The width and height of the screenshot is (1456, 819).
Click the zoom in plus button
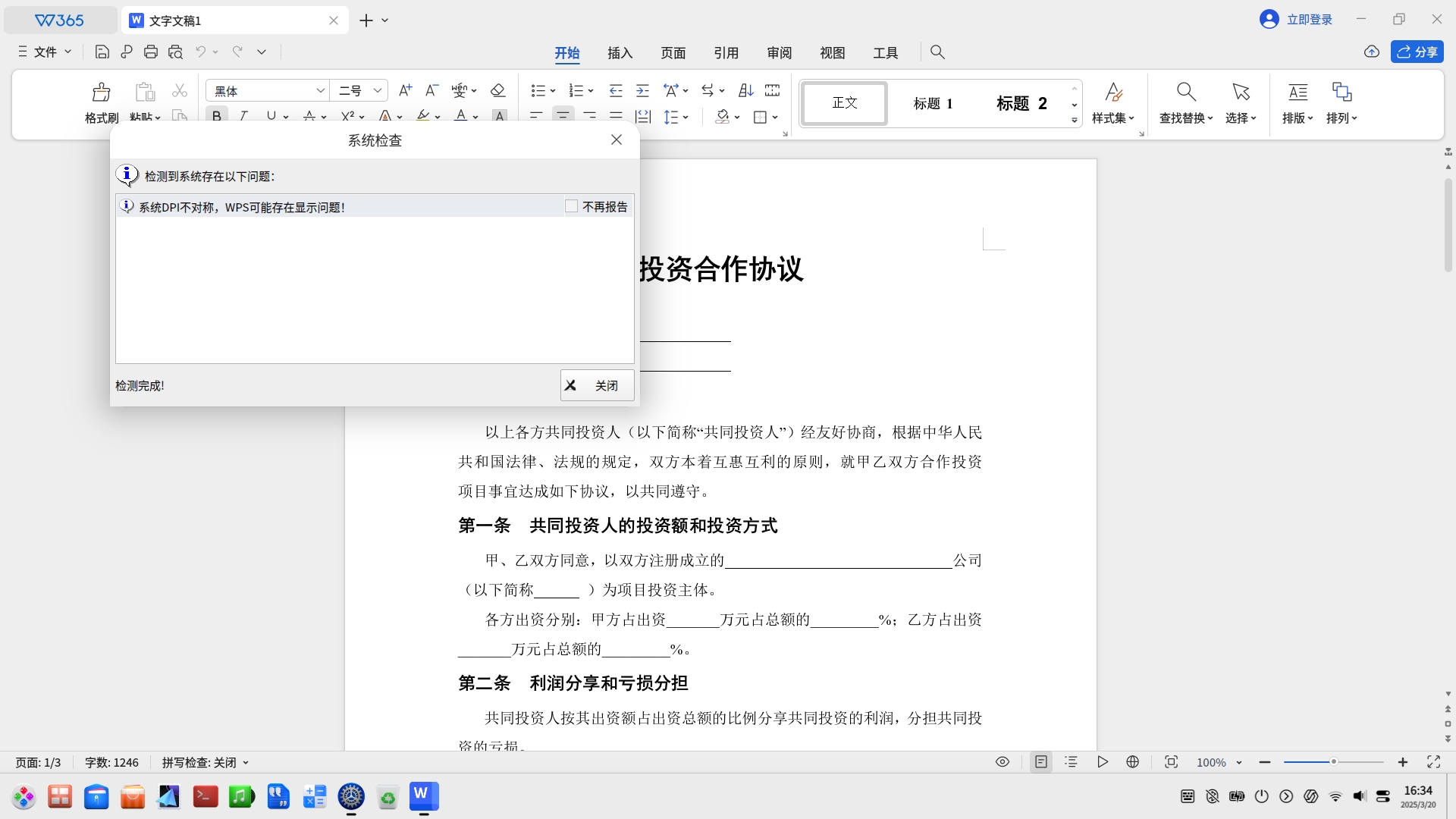pos(1403,762)
